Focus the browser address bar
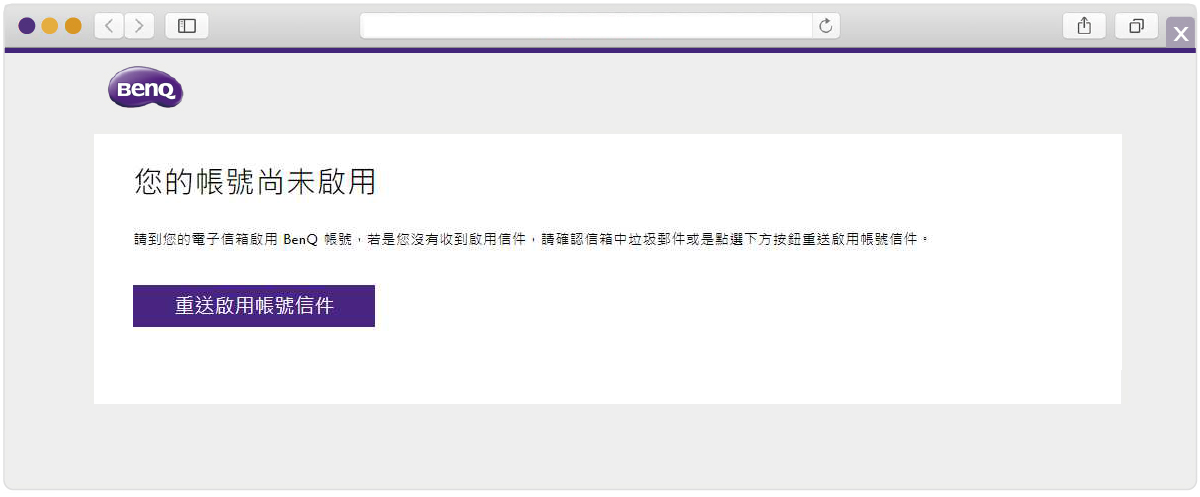This screenshot has height=497, width=1200. pyautogui.click(x=600, y=26)
